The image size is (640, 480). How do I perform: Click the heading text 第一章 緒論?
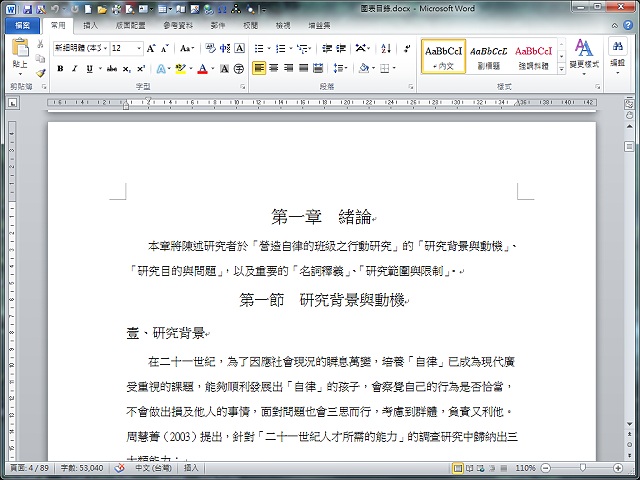tap(321, 217)
